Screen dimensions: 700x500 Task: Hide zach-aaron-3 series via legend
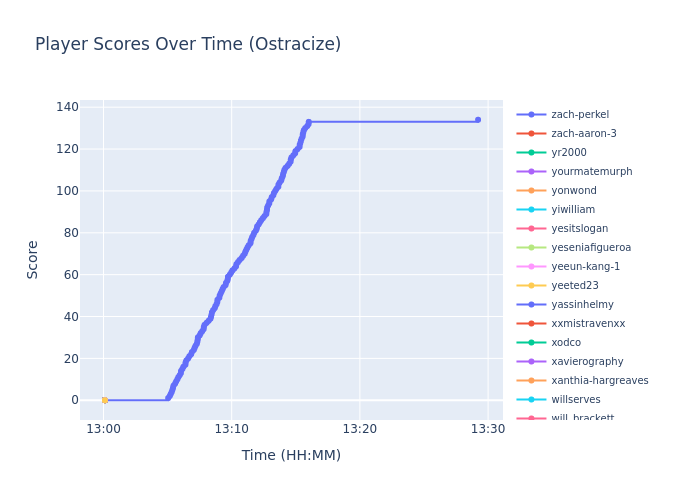tap(584, 134)
